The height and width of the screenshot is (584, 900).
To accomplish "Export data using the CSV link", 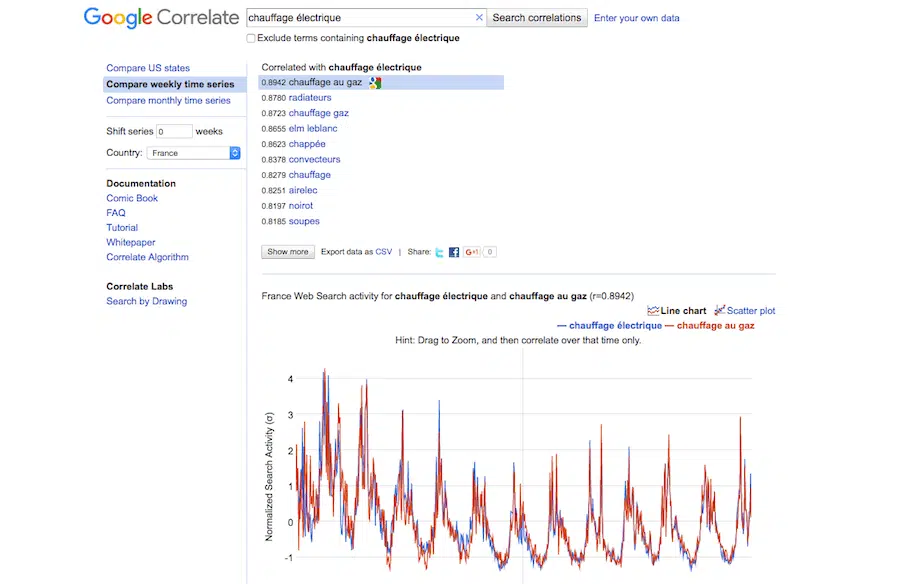I will click(384, 252).
